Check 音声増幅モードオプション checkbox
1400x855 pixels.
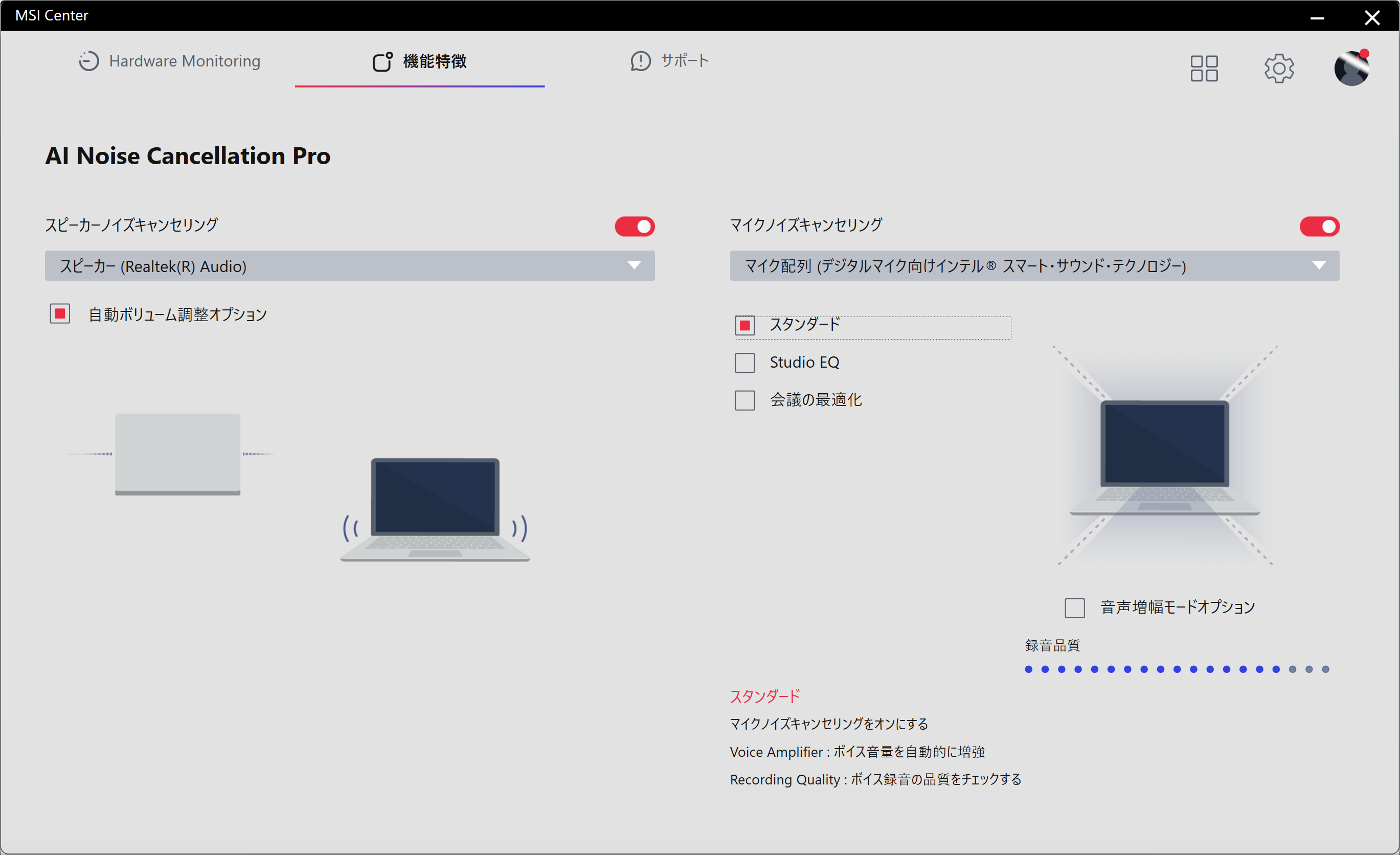click(1074, 608)
